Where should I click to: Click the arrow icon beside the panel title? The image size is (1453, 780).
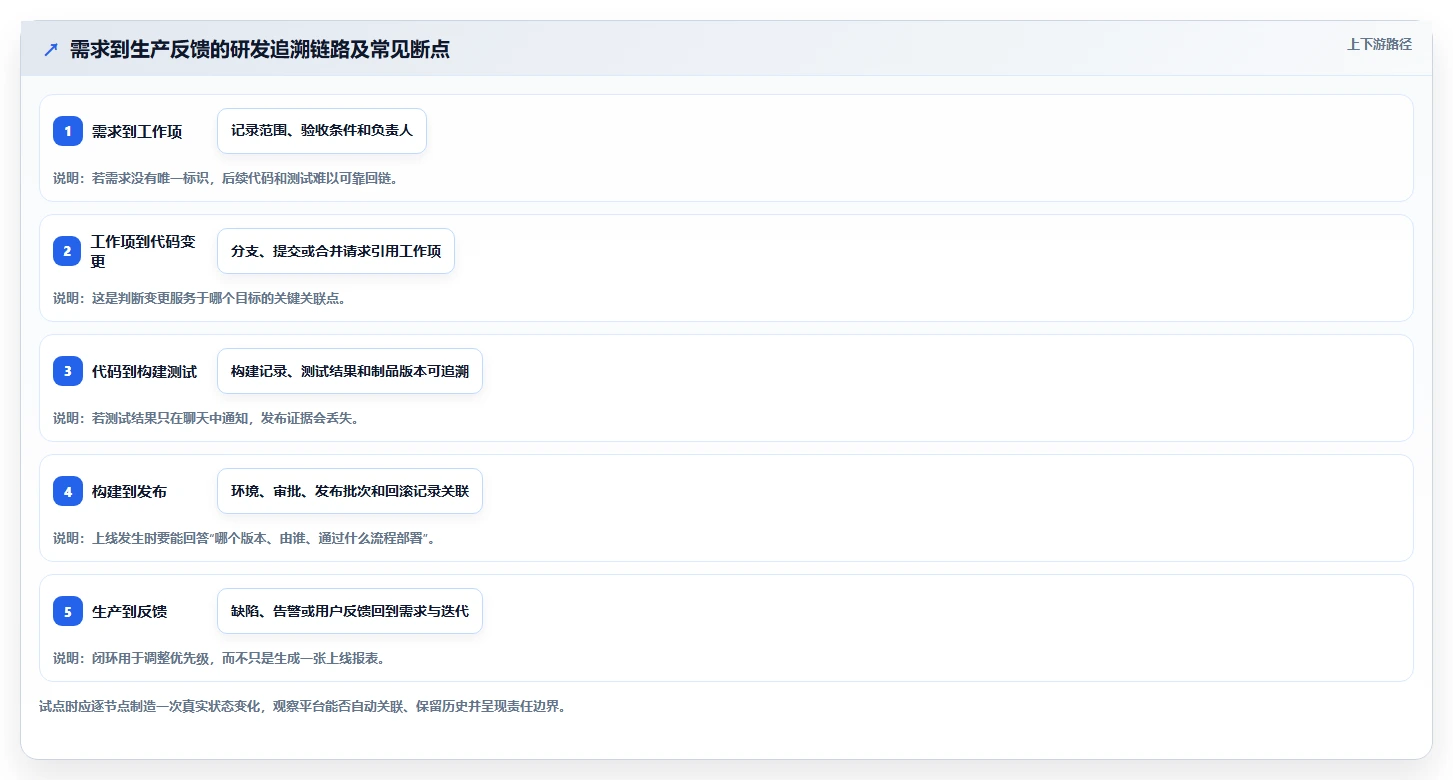[x=51, y=50]
